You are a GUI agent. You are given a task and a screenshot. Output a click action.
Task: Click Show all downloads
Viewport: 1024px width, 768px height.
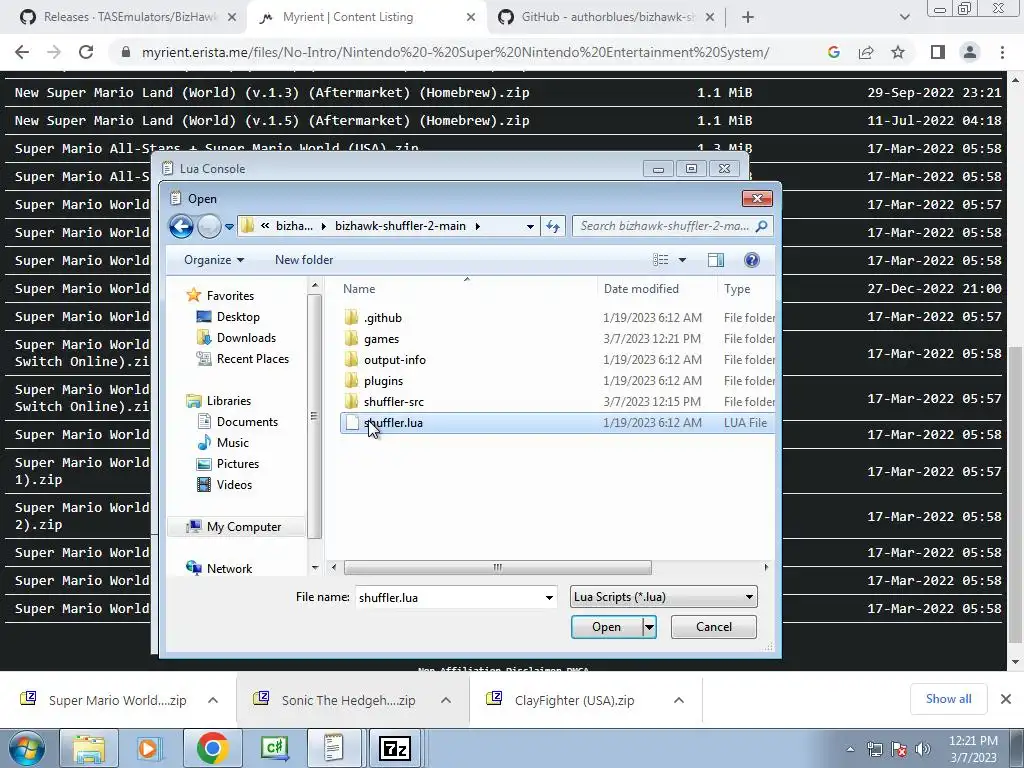coord(948,699)
